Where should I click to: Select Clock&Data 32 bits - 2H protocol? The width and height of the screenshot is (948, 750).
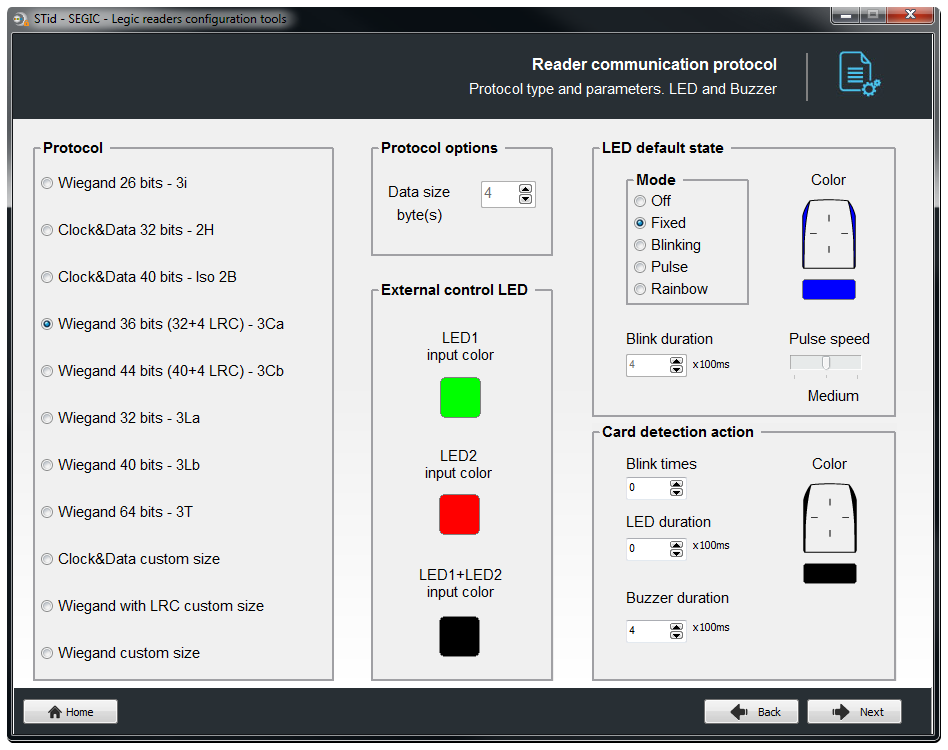(x=127, y=230)
